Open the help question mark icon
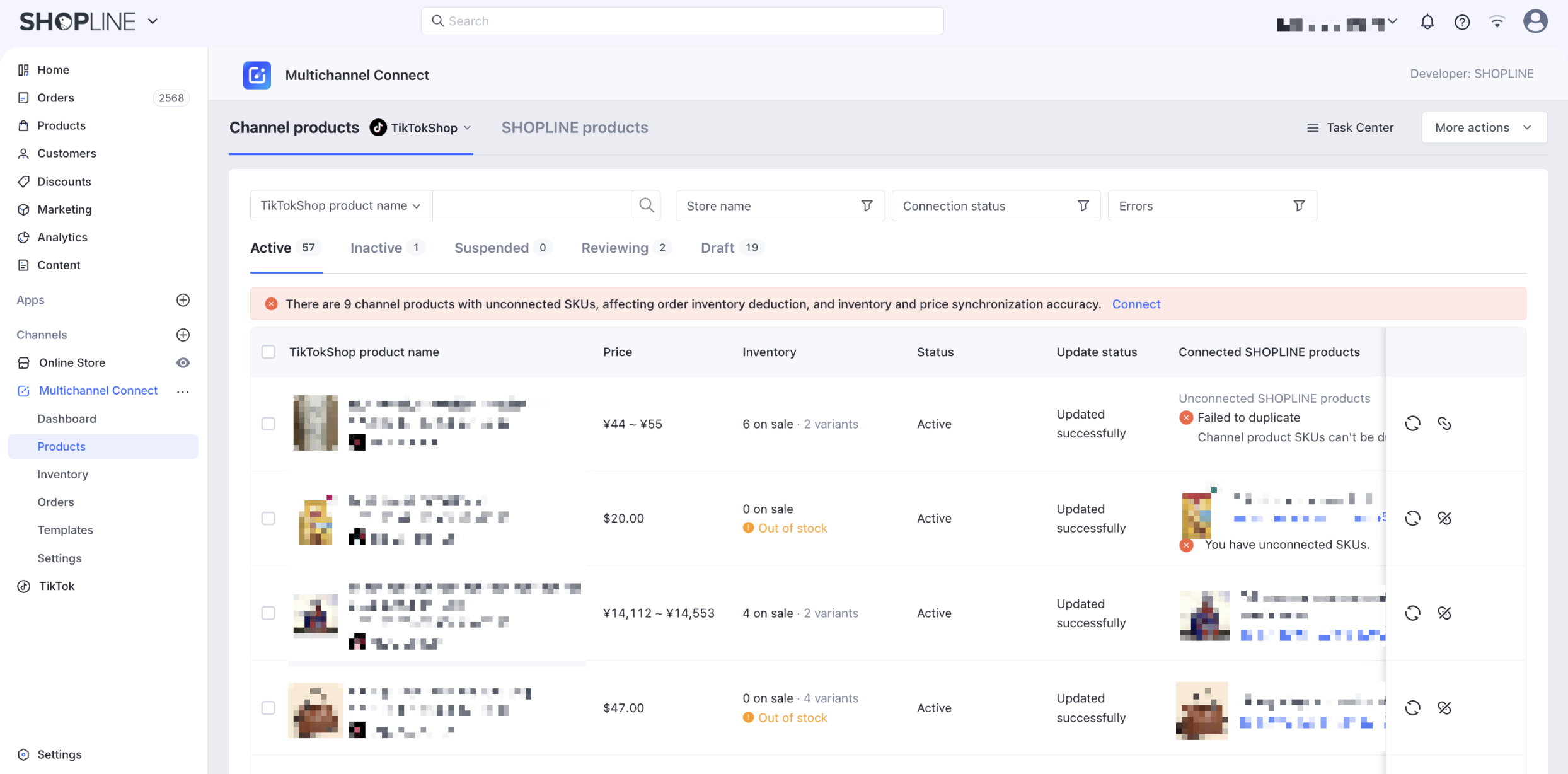This screenshot has height=774, width=1568. (1462, 22)
